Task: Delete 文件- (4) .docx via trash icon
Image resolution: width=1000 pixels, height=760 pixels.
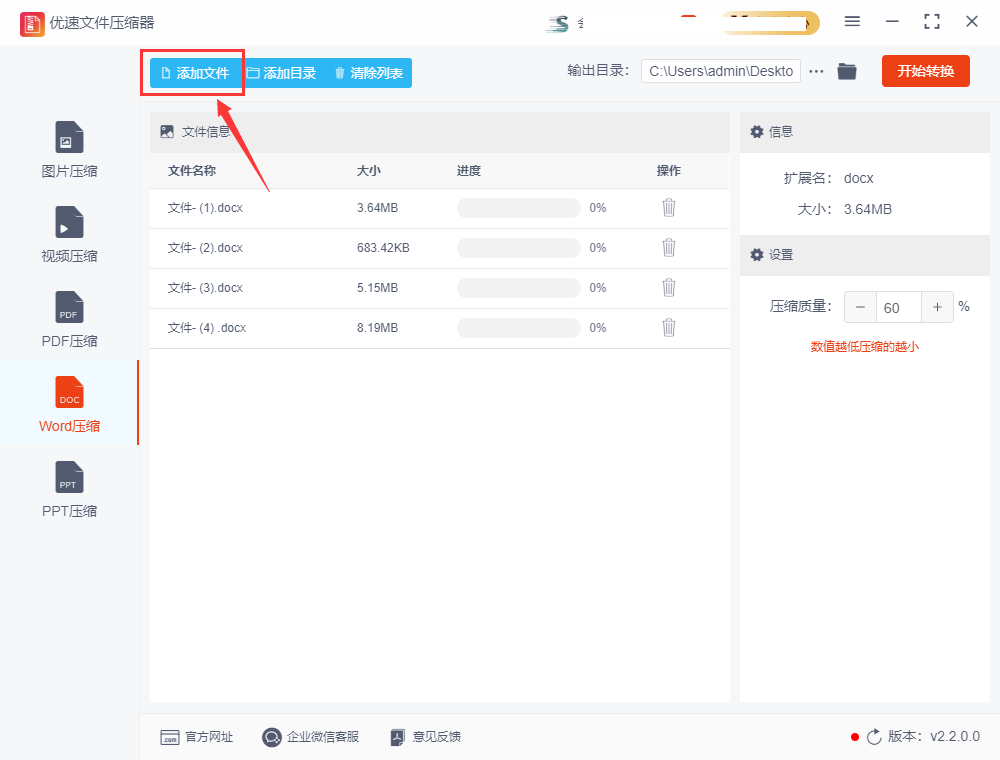Action: click(668, 328)
